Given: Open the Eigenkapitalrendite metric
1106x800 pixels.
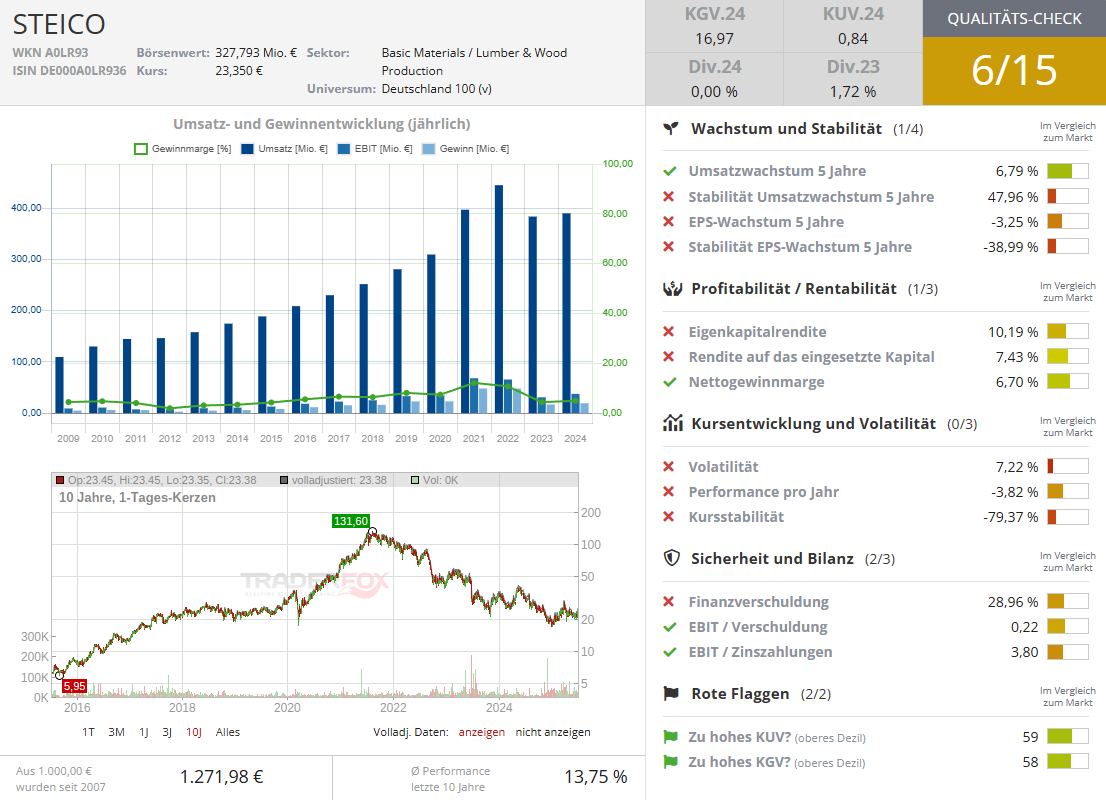Looking at the screenshot, I should [x=758, y=332].
